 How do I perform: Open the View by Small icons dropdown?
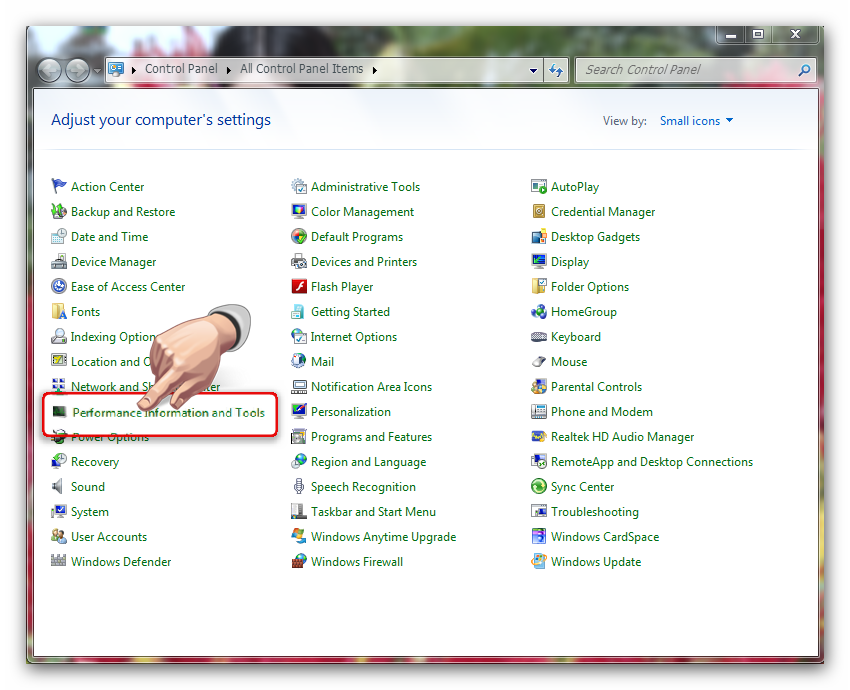coord(697,120)
